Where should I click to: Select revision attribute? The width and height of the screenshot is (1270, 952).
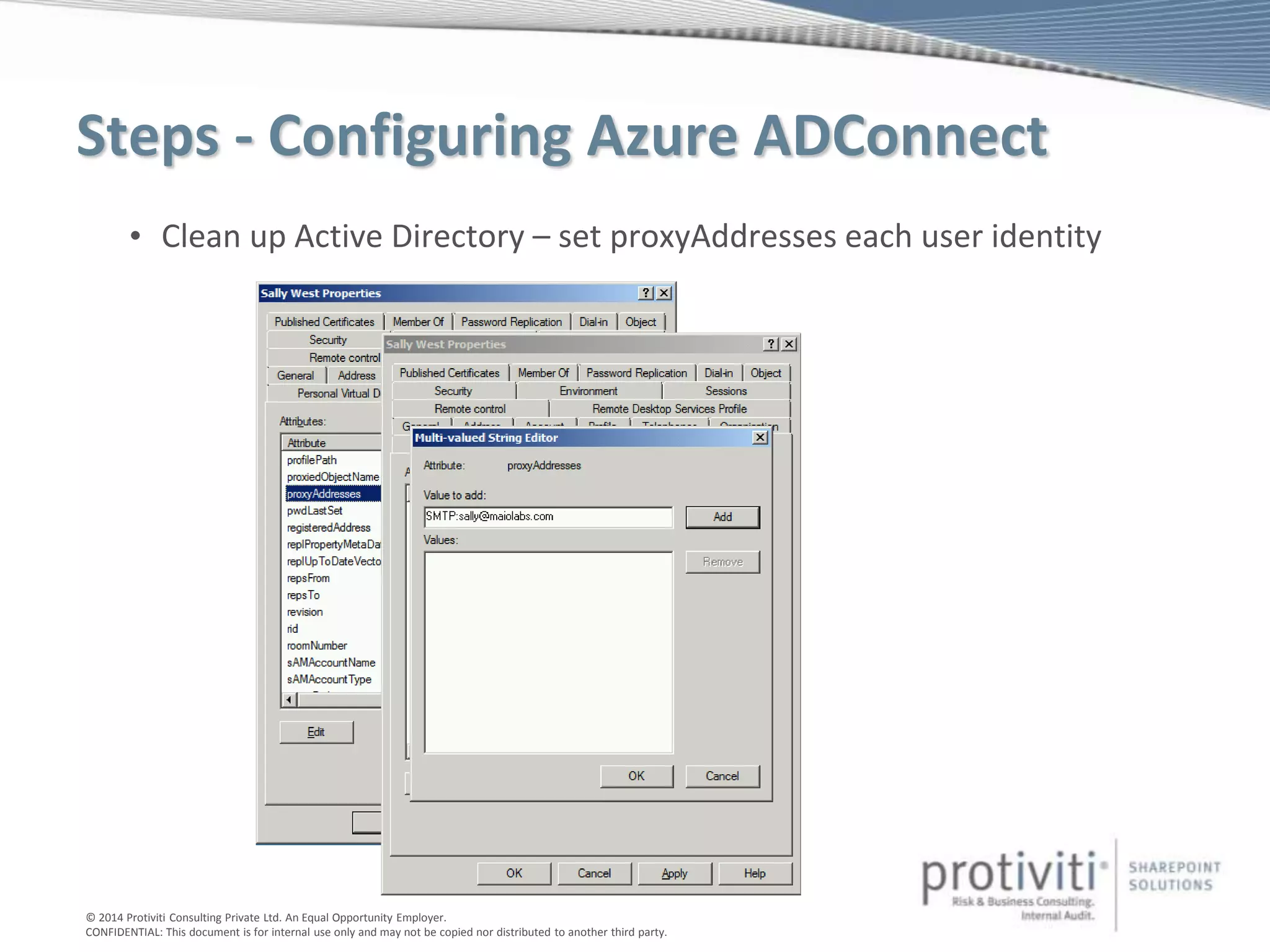tap(304, 612)
